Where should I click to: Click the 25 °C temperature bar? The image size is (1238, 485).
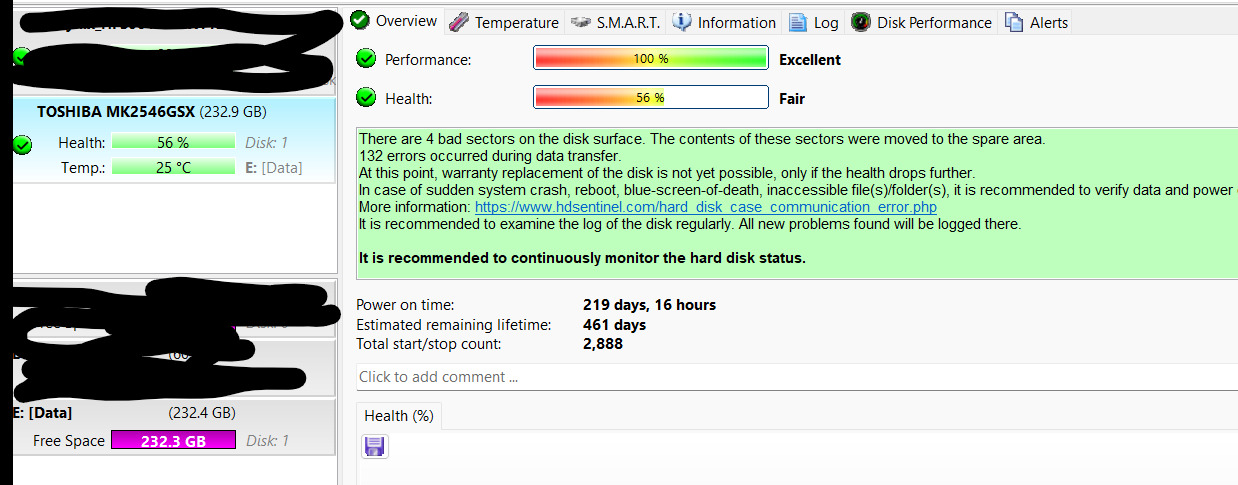tap(173, 167)
